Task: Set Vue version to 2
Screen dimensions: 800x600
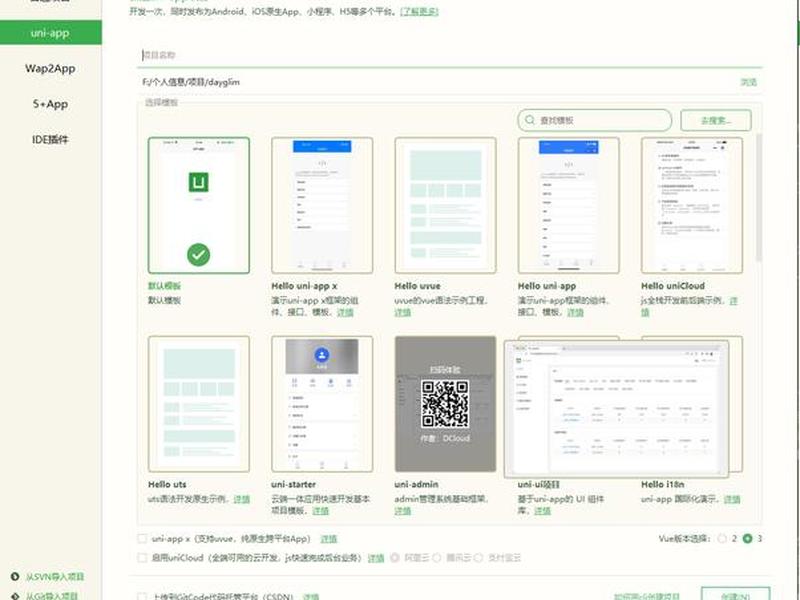Action: point(722,539)
